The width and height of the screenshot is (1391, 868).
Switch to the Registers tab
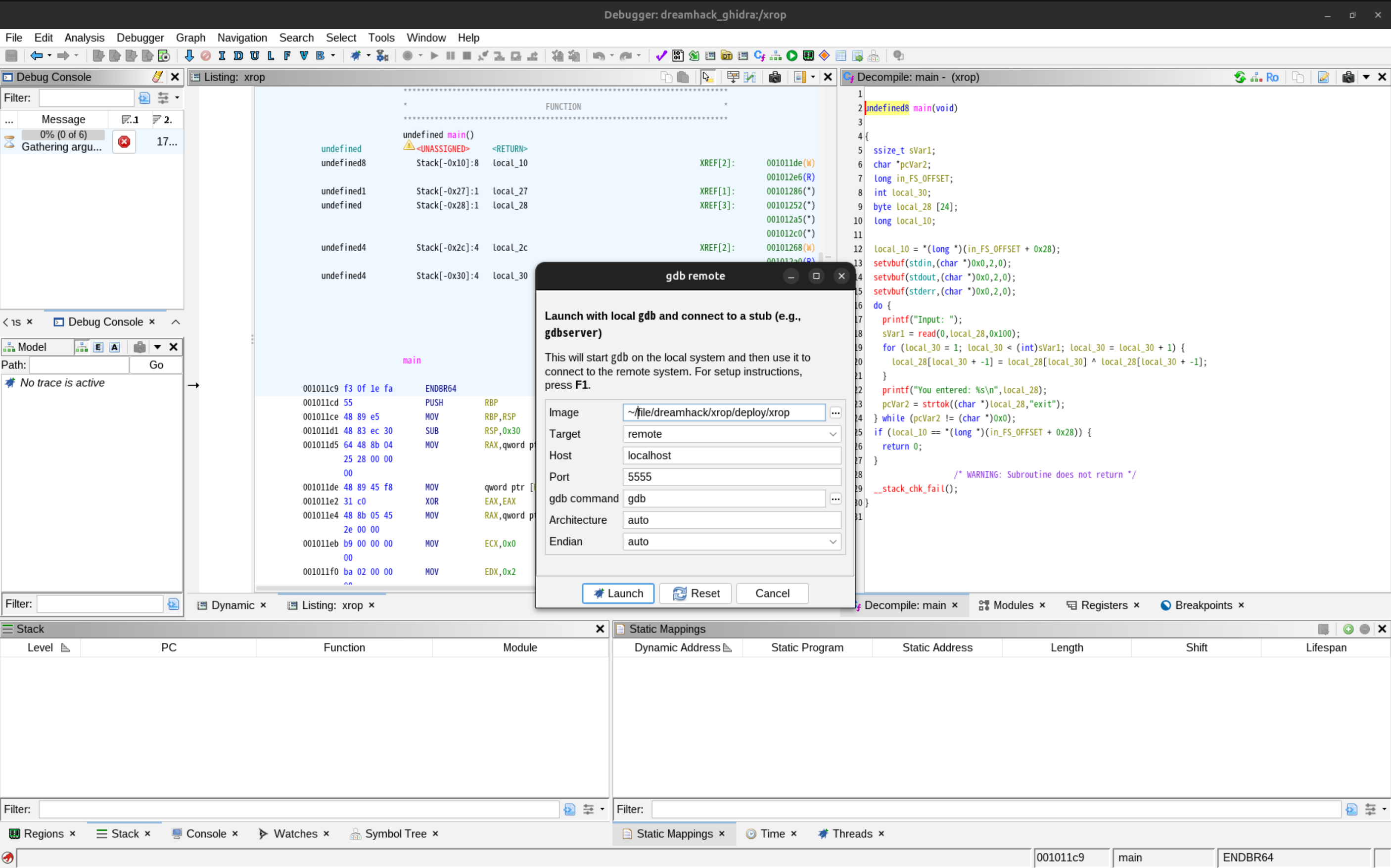1104,605
